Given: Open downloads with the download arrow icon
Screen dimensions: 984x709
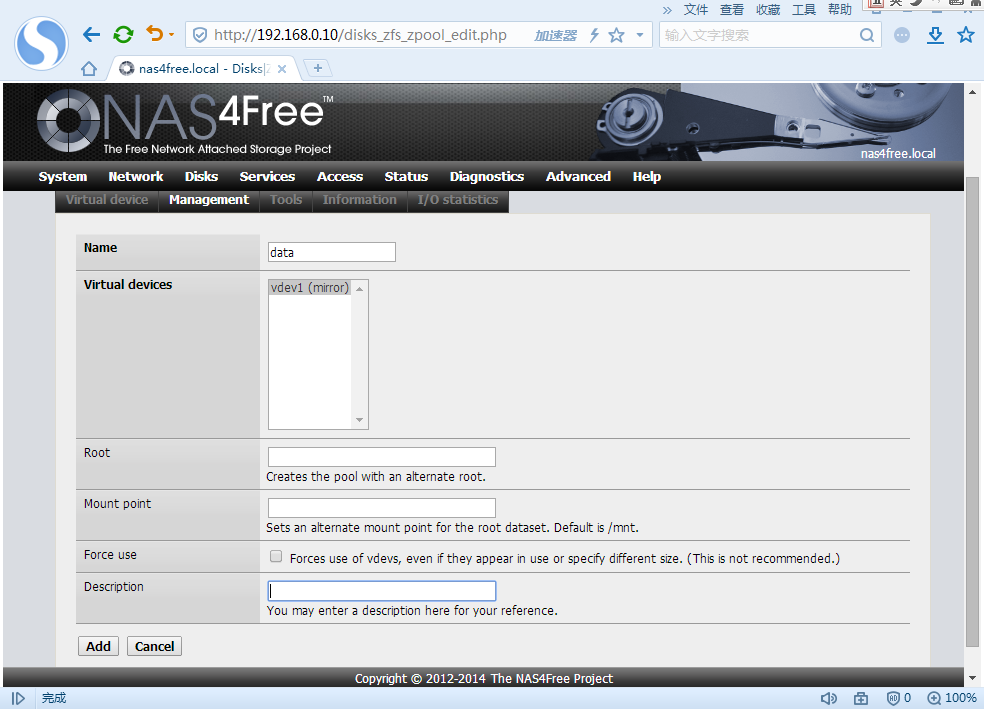Looking at the screenshot, I should (935, 35).
